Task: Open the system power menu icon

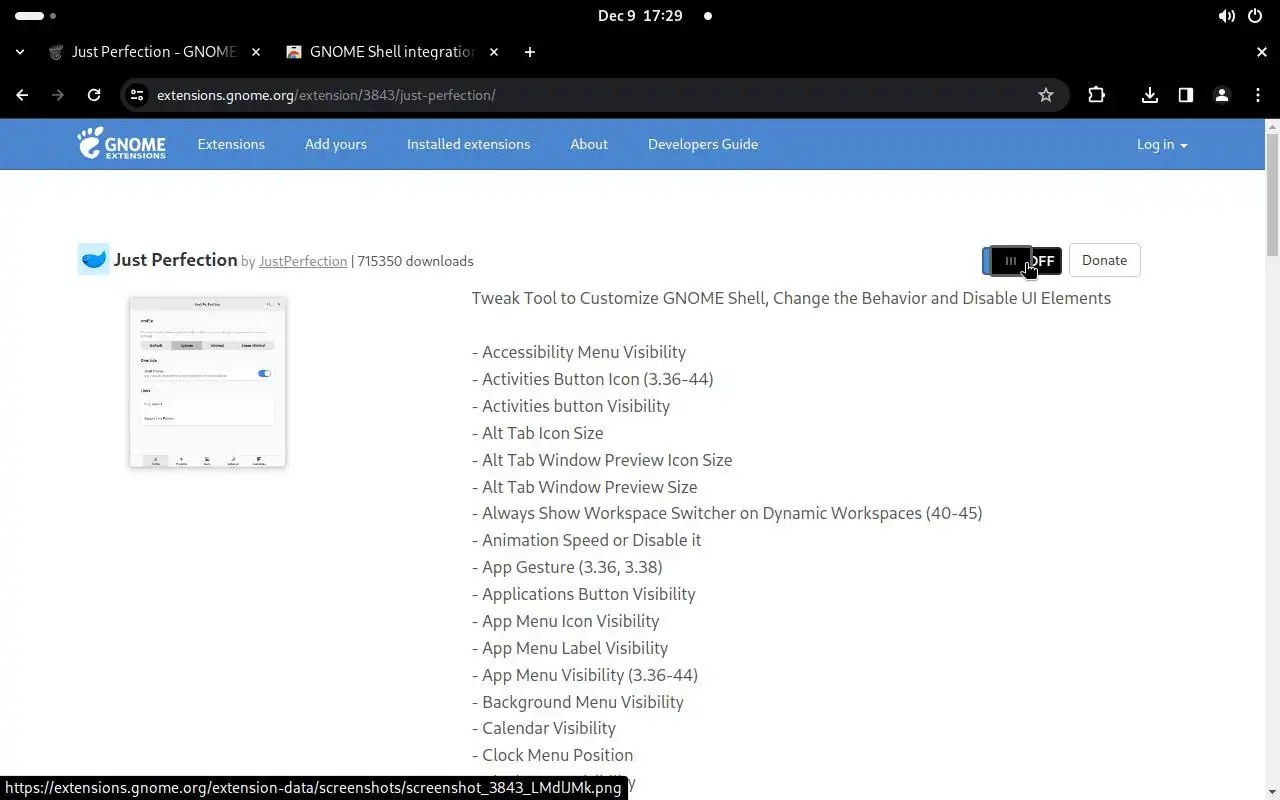Action: tap(1256, 16)
